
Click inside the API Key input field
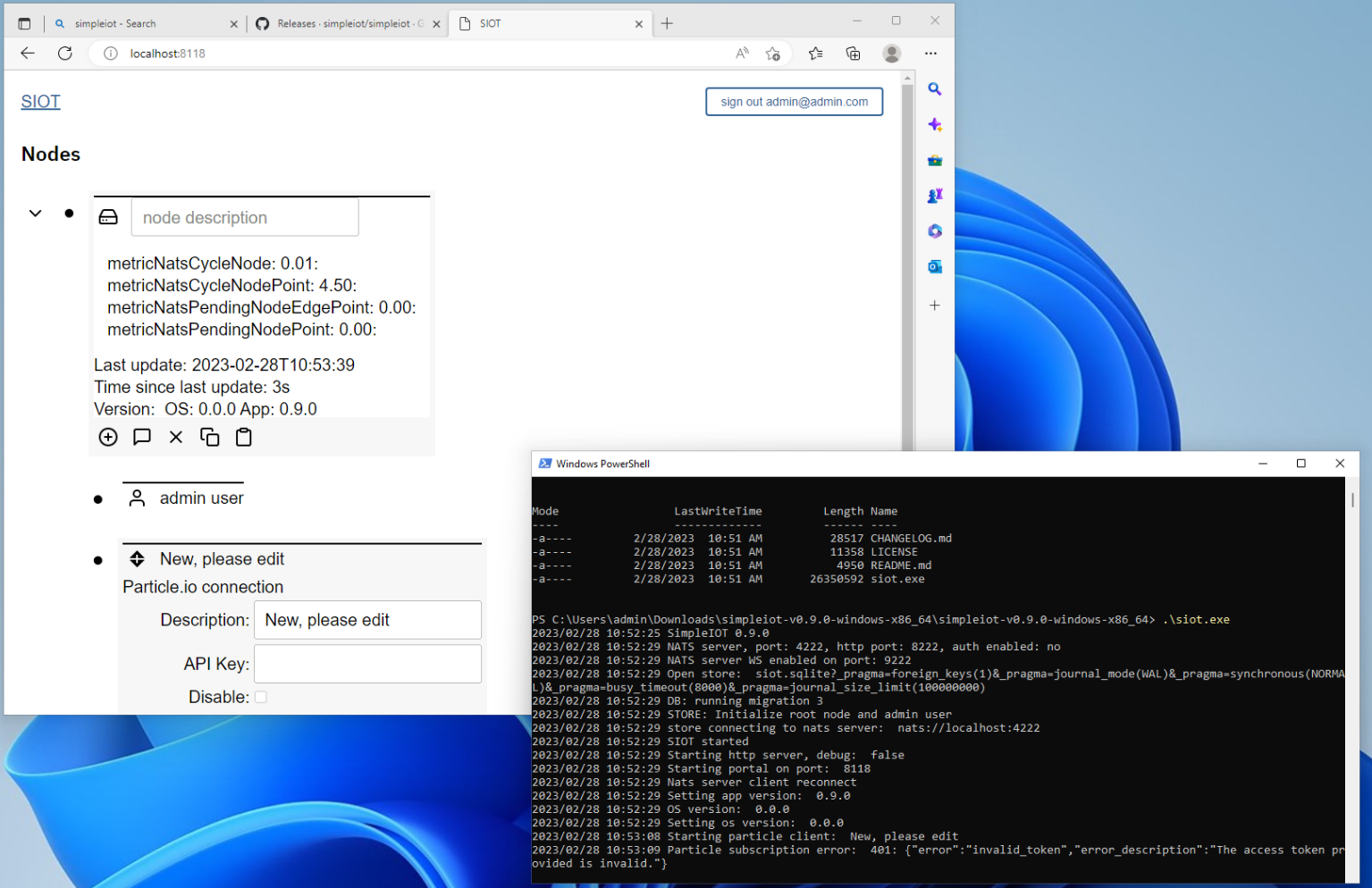click(x=366, y=663)
